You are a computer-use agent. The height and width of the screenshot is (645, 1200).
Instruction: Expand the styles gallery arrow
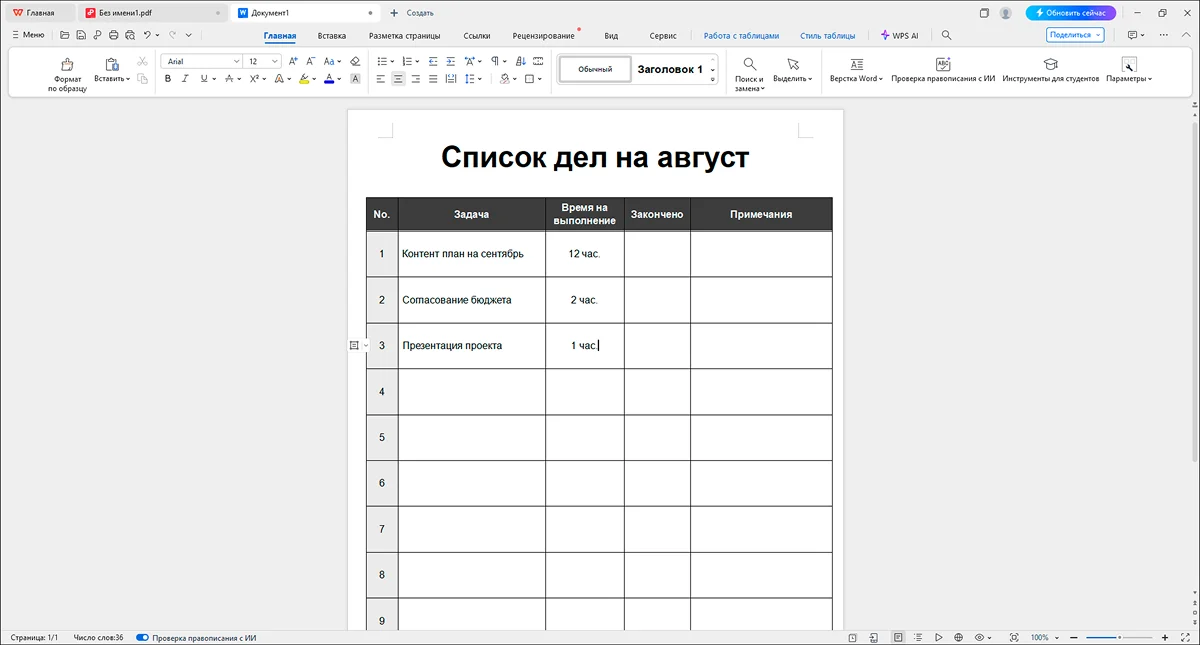[713, 80]
